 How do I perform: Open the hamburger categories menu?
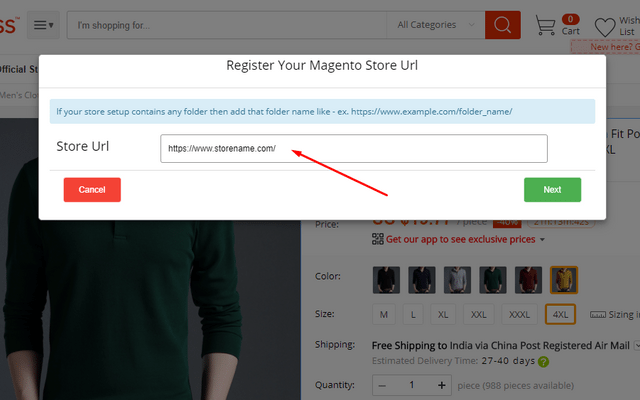click(x=43, y=25)
